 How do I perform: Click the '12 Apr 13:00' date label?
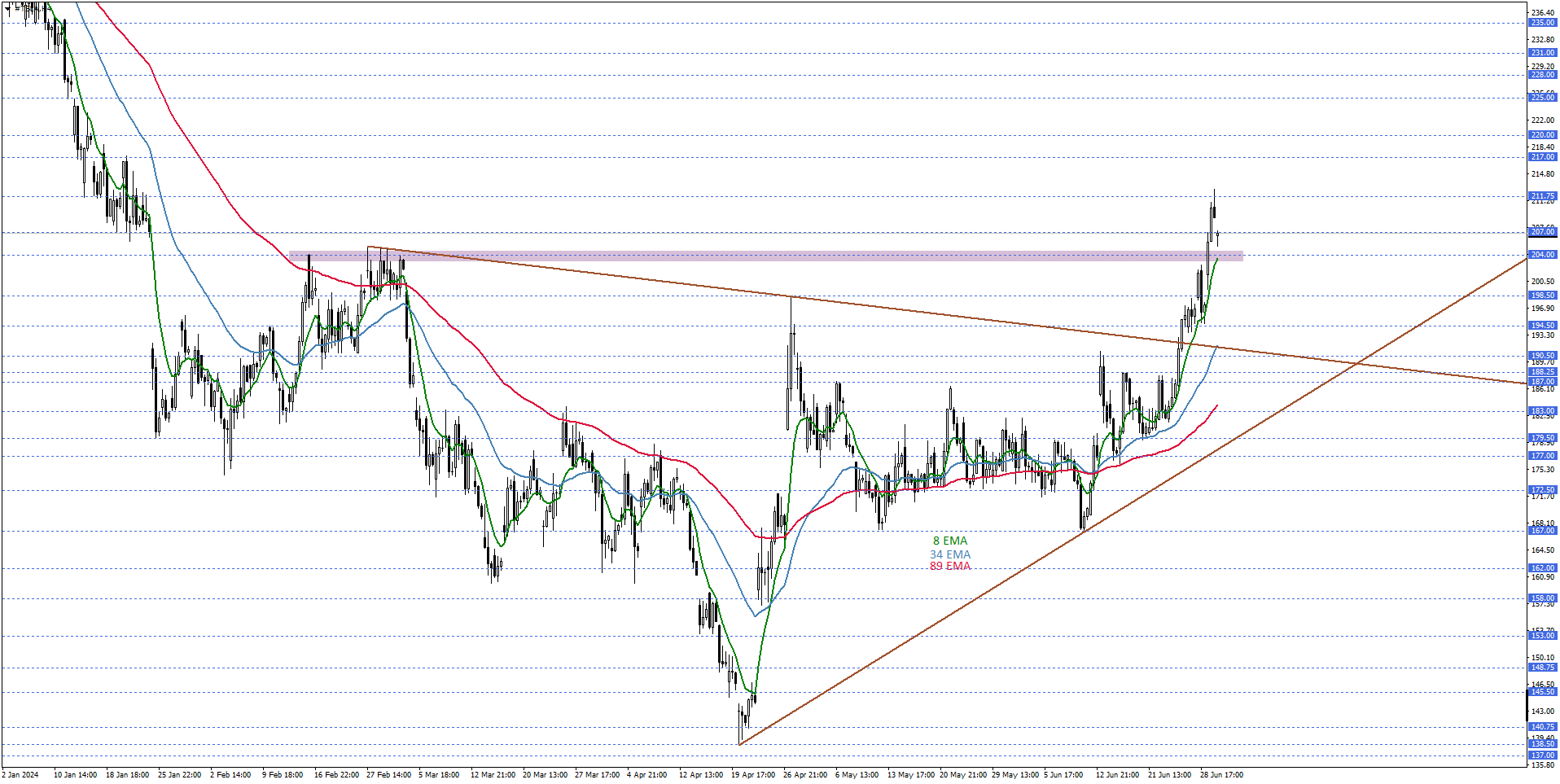(x=701, y=775)
